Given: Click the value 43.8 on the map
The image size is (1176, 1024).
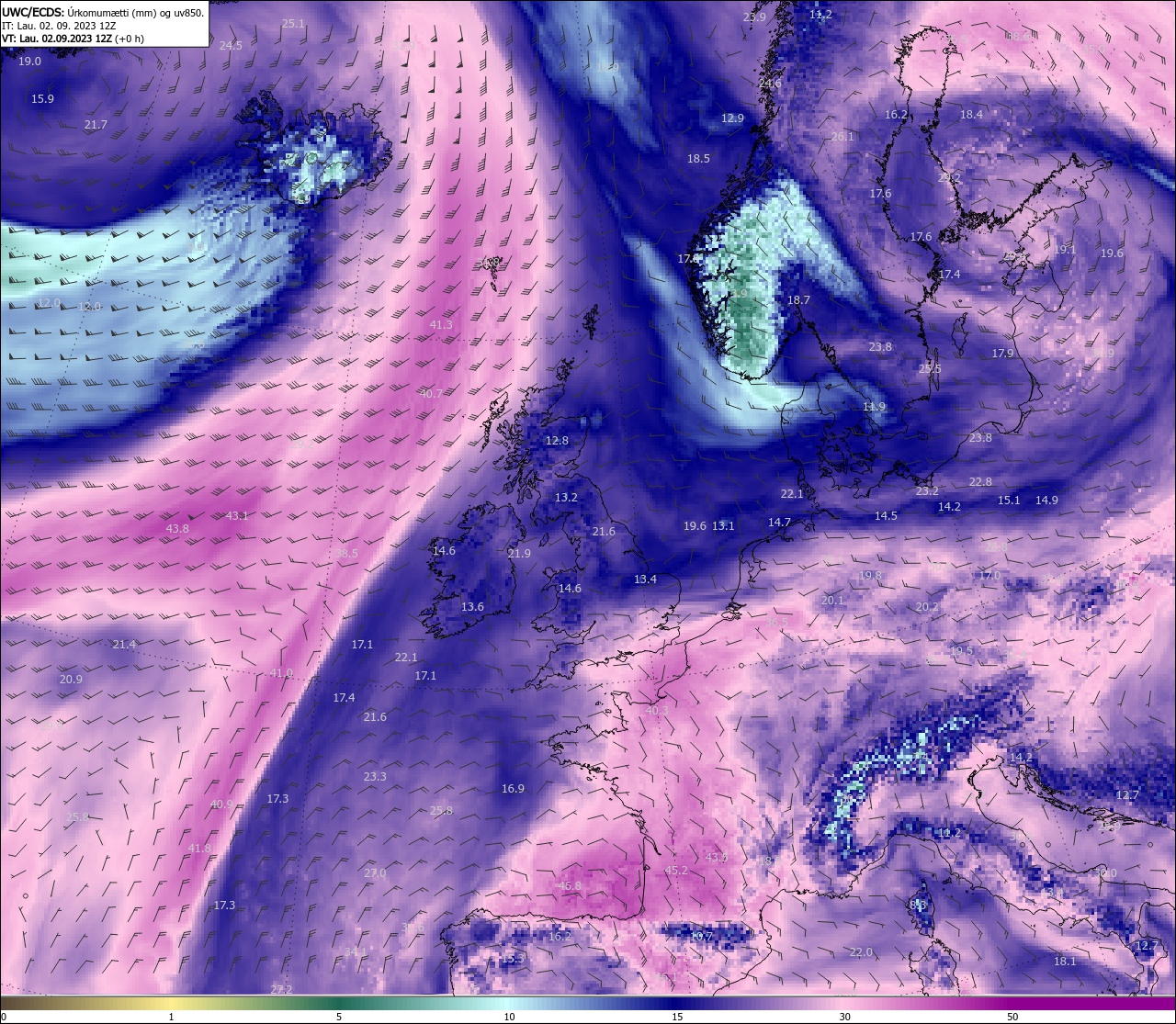Looking at the screenshot, I should point(177,529).
